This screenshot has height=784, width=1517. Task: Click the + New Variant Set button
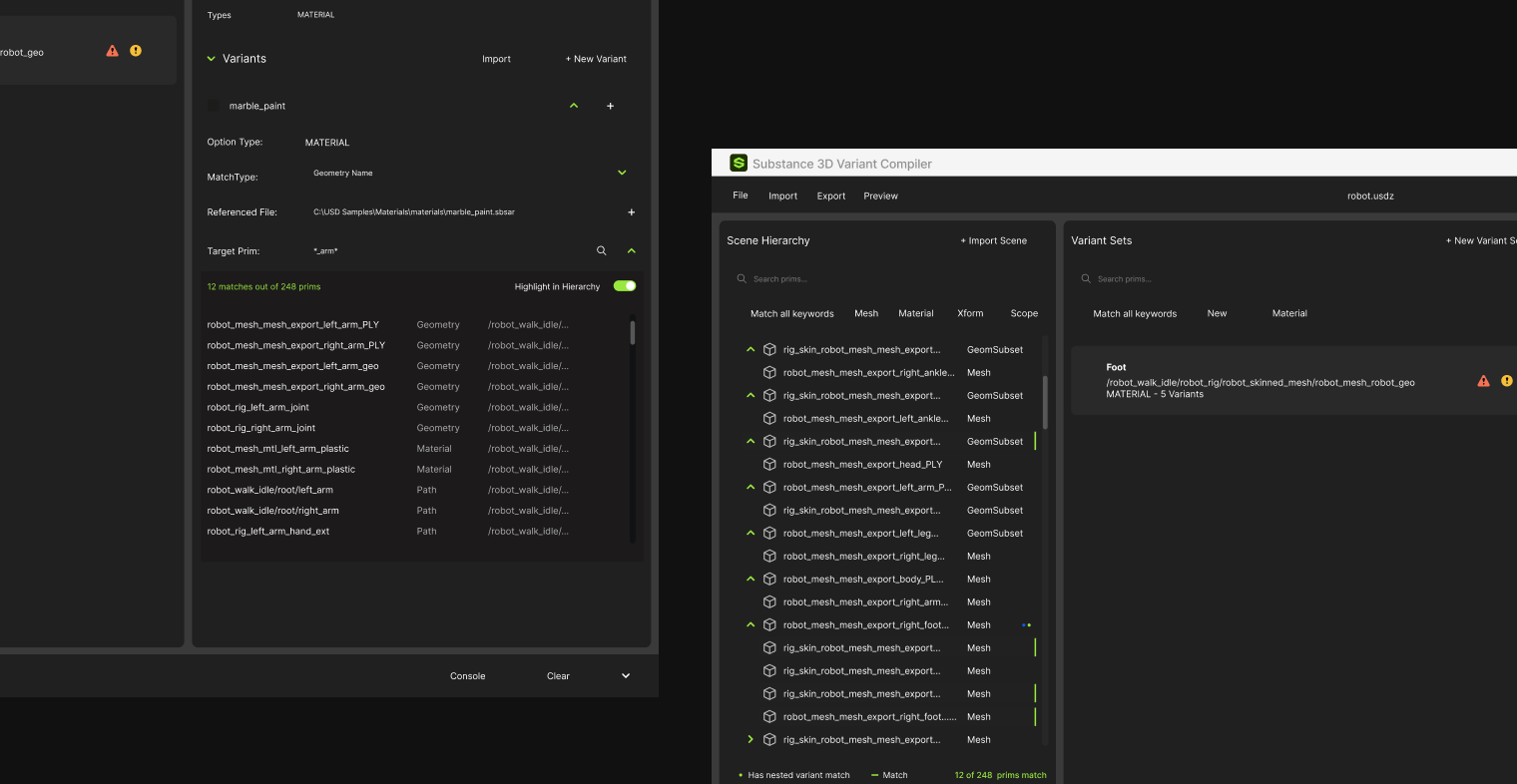[1481, 240]
